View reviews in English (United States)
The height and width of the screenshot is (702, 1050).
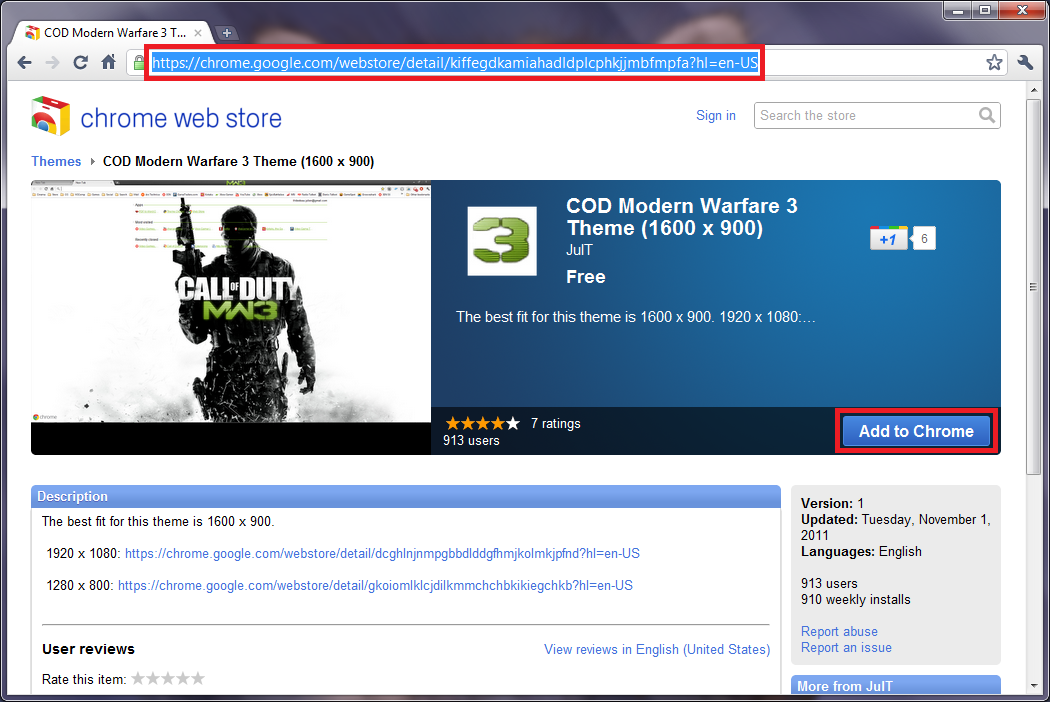coord(657,649)
